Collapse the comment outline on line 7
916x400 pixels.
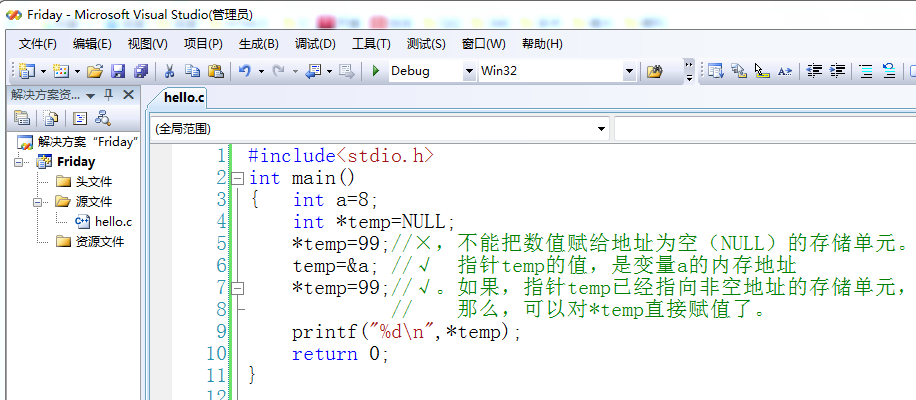pos(238,288)
